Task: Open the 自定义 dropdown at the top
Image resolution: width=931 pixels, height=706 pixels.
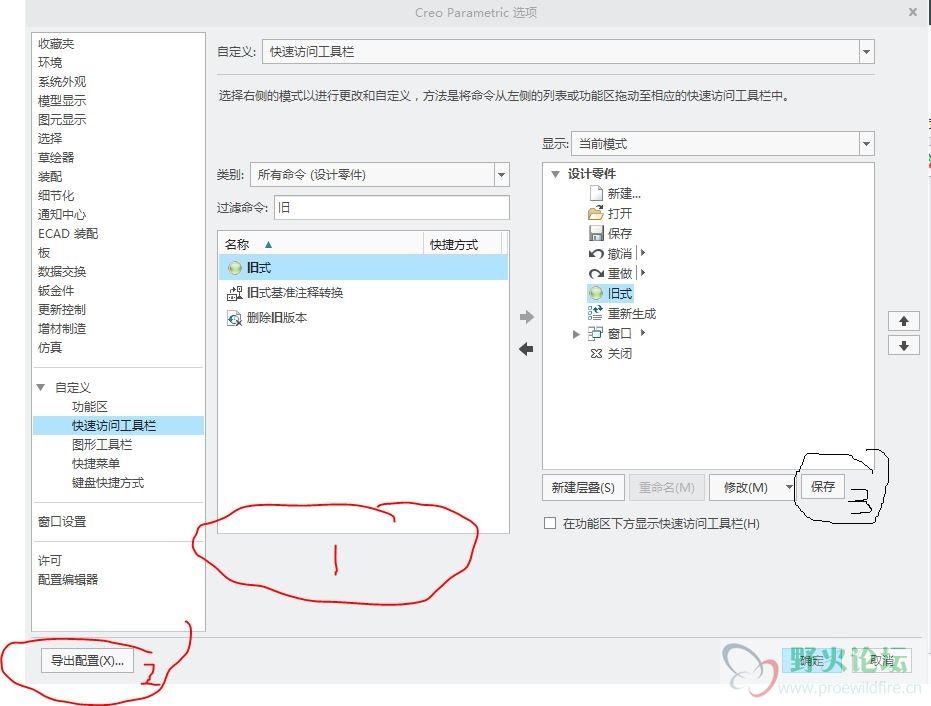Action: point(866,52)
